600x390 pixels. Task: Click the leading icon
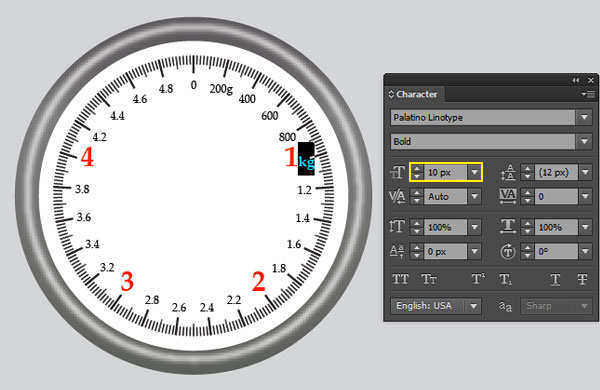(x=508, y=172)
